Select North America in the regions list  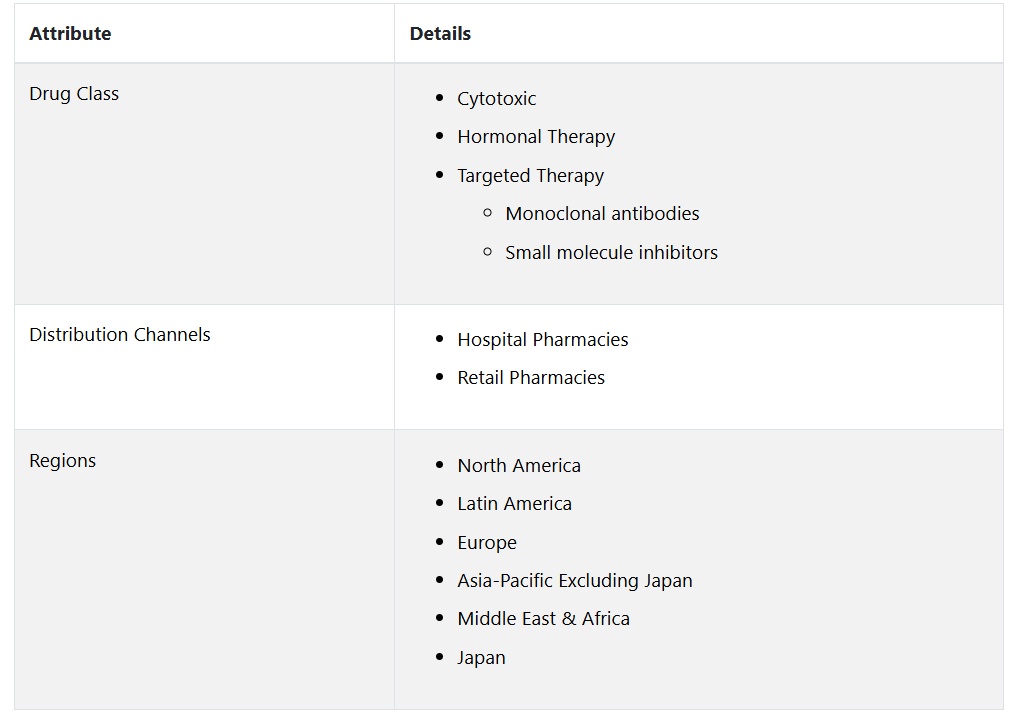pos(519,466)
